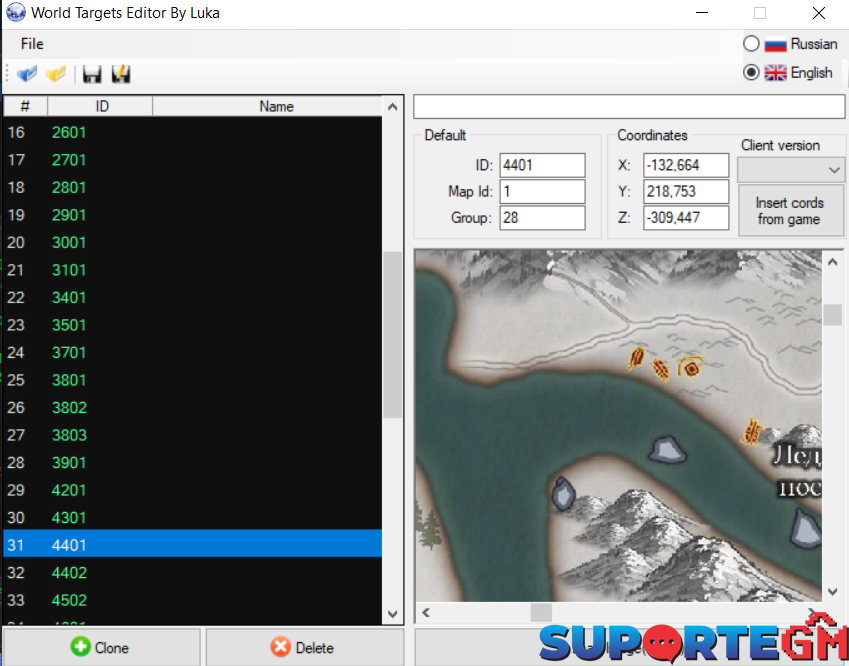Click the Clone button label

(112, 648)
